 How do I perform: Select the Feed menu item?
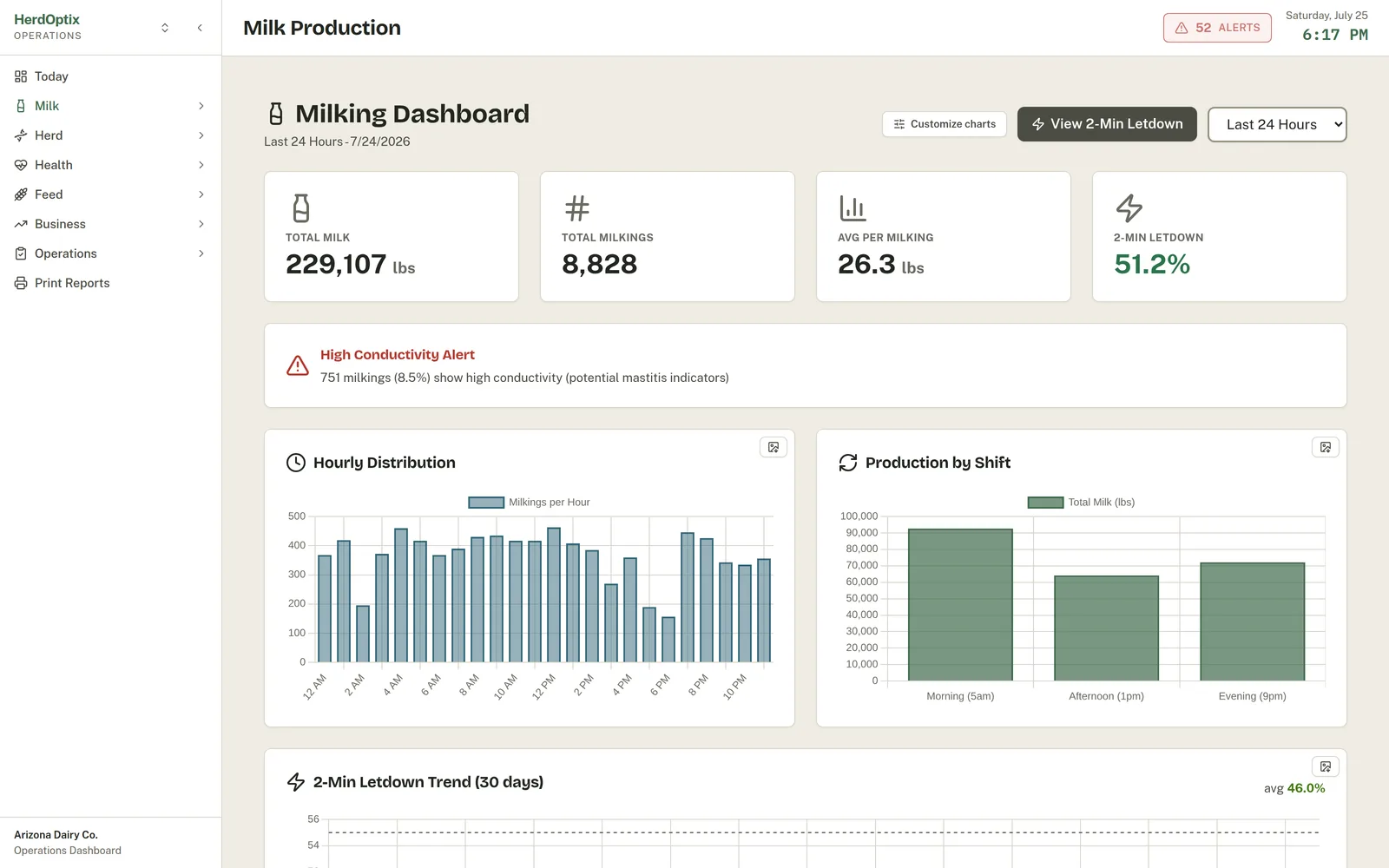click(x=111, y=194)
